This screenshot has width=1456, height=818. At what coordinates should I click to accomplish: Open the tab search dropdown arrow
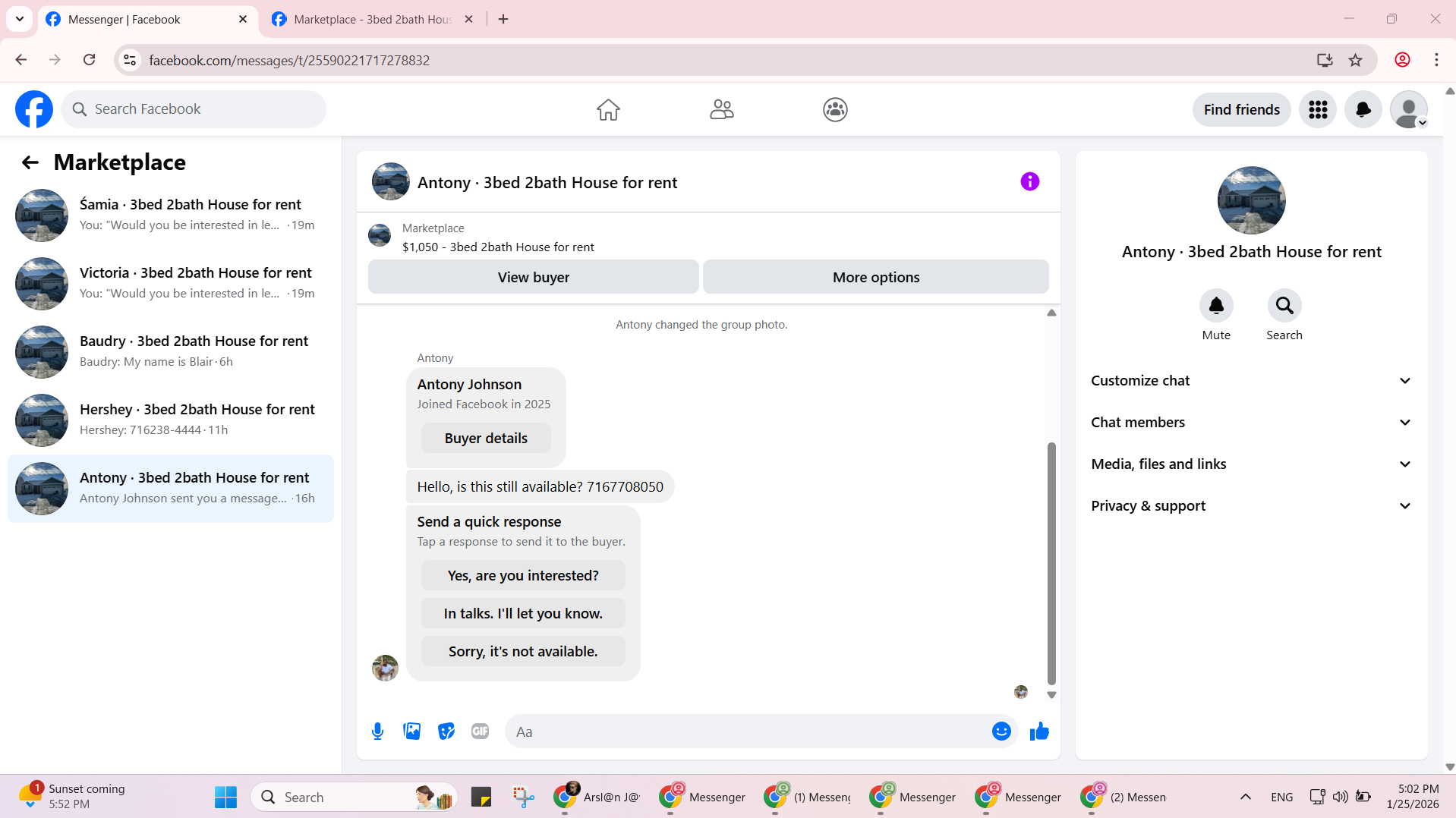[x=20, y=19]
